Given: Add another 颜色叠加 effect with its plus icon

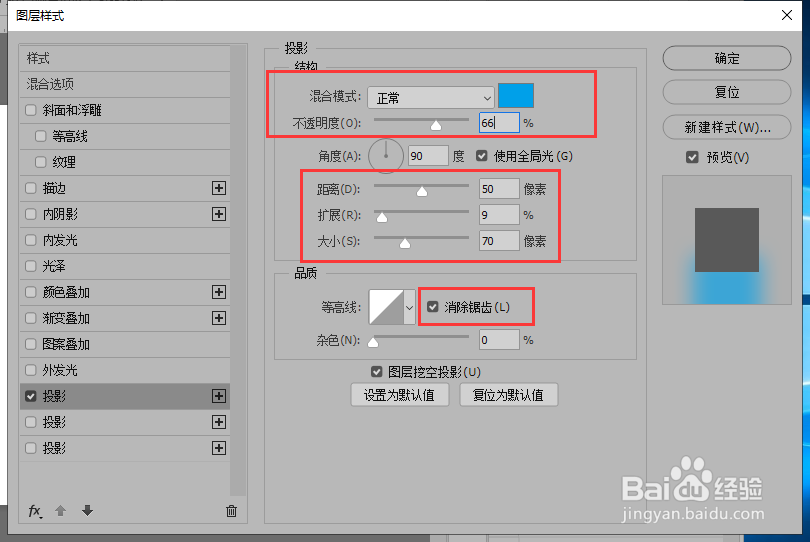Looking at the screenshot, I should tap(219, 292).
